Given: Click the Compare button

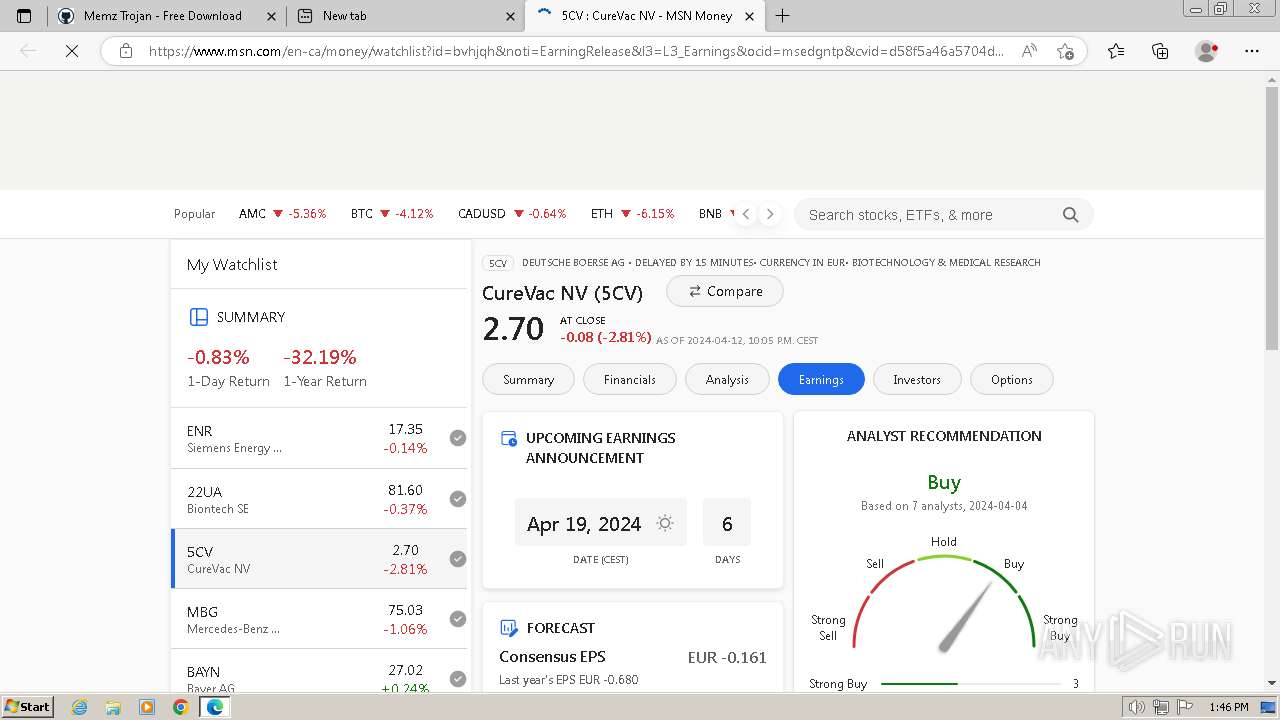Looking at the screenshot, I should 725,291.
